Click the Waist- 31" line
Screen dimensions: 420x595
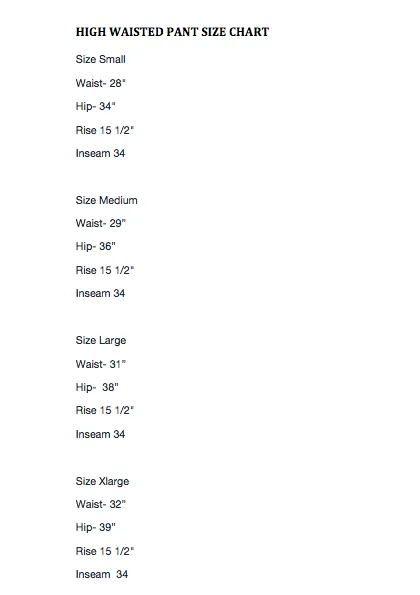[x=101, y=364]
